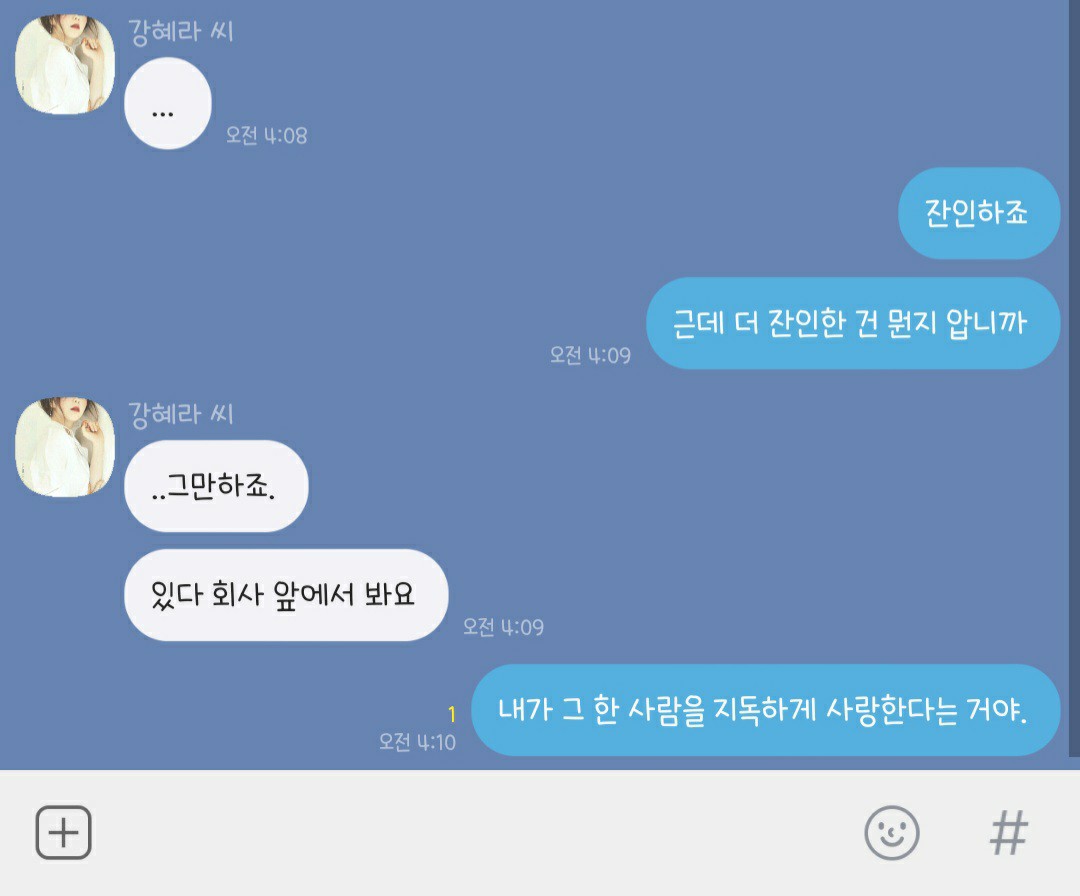Select the '..그만하죠.' message bubble
The image size is (1080, 896).
216,486
